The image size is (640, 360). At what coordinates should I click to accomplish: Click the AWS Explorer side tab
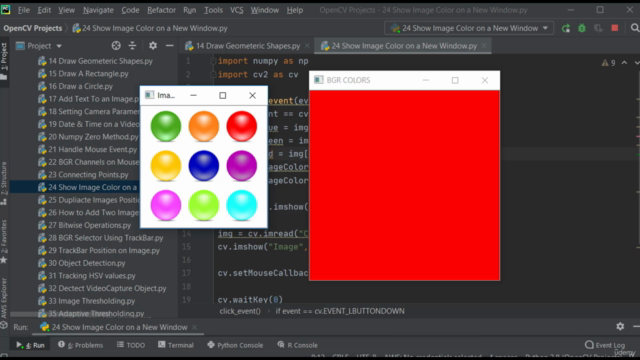coord(4,303)
